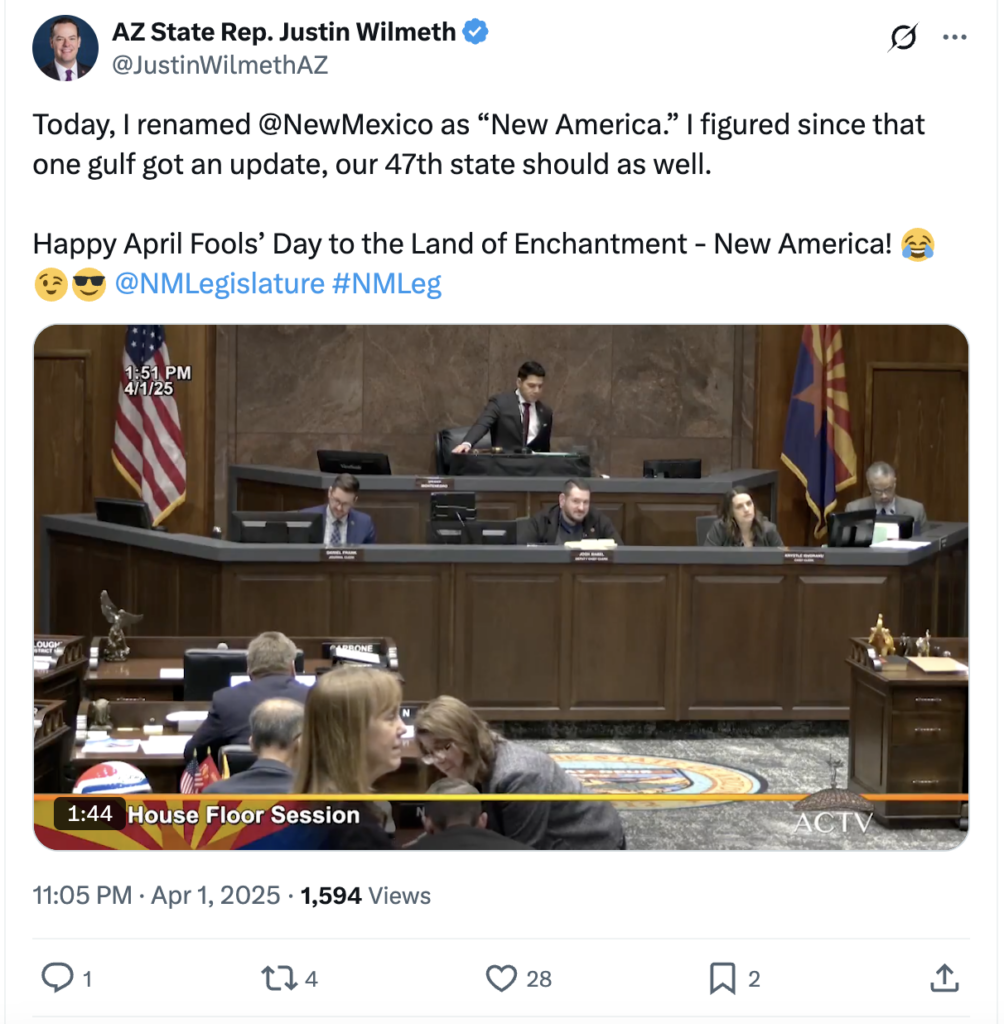View the 1,594 Views analytics
The height and width of the screenshot is (1024, 1004).
coord(365,895)
